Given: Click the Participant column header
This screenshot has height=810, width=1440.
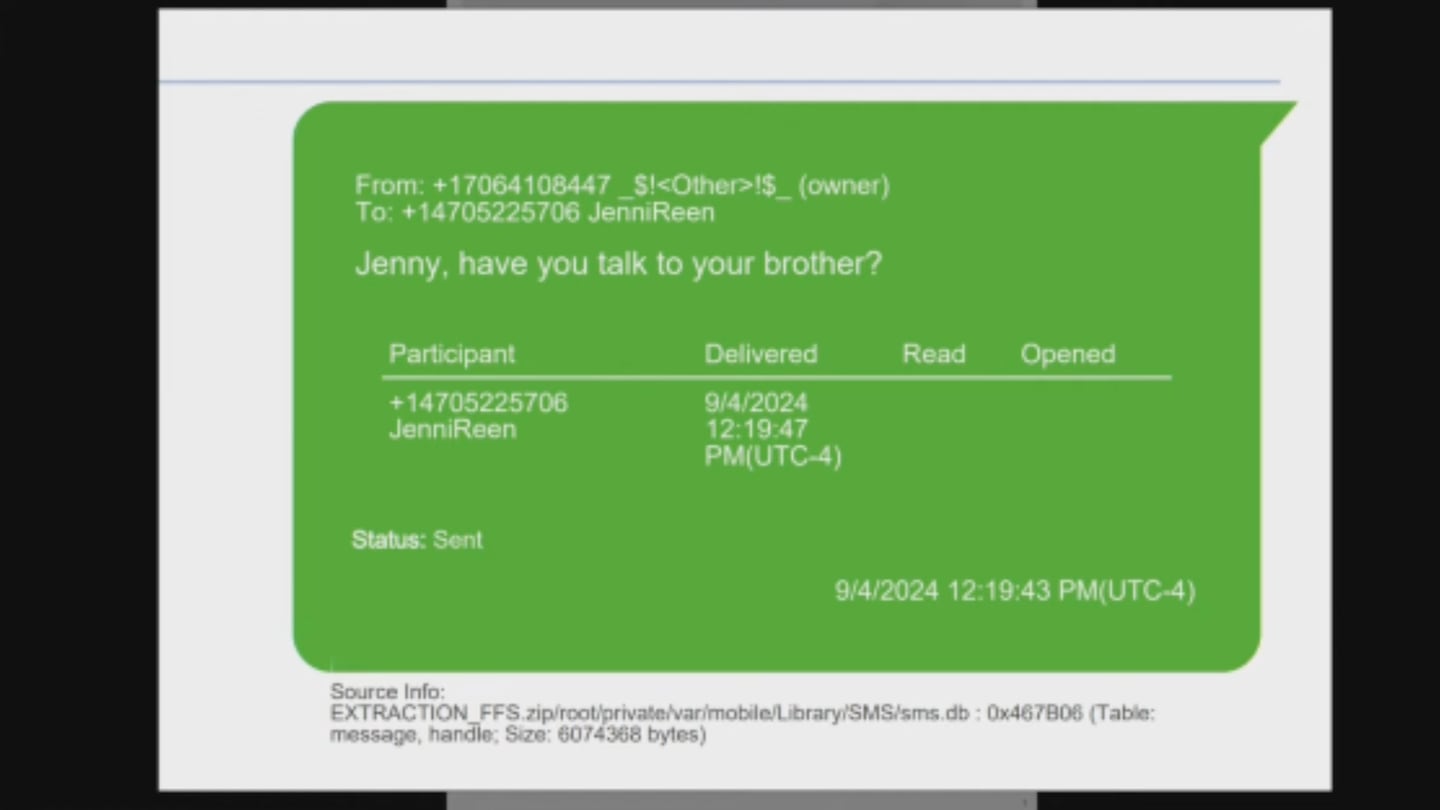Looking at the screenshot, I should (x=451, y=354).
